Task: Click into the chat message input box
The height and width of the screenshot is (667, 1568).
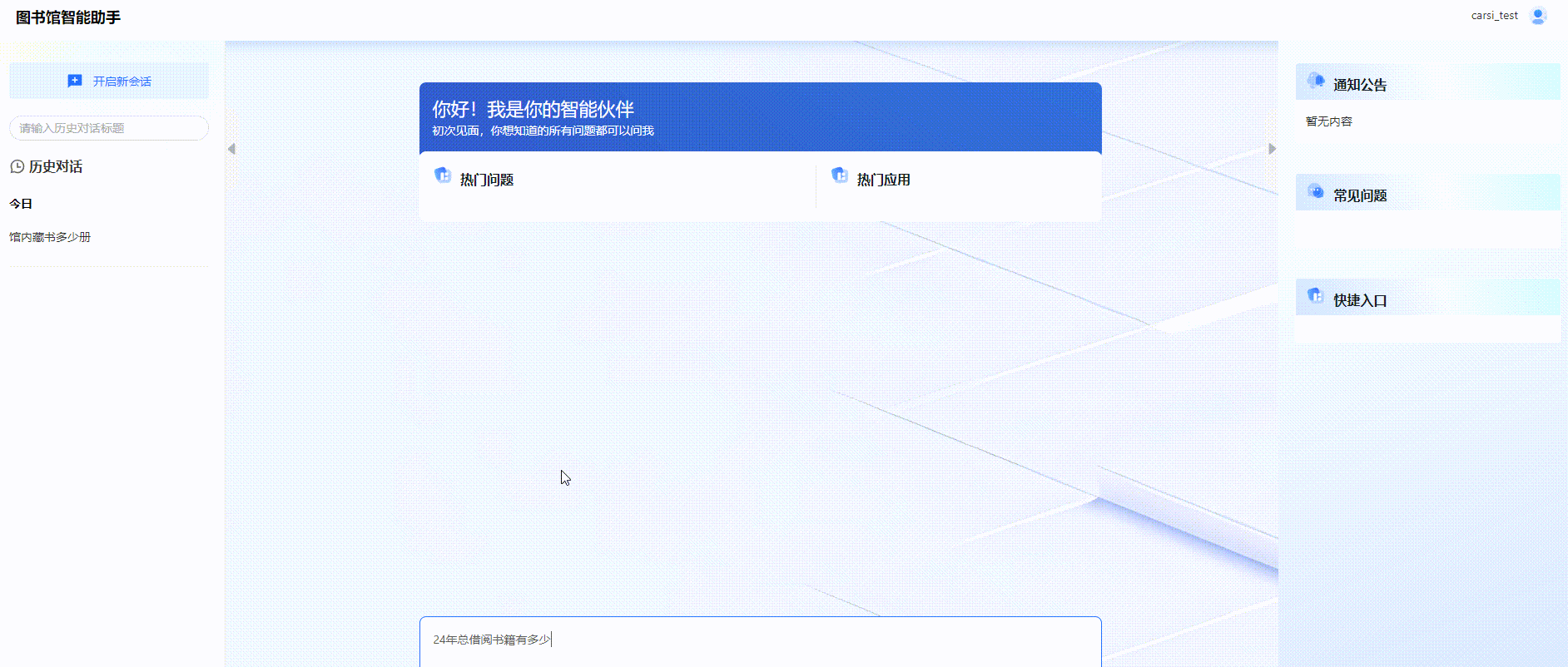Action: [x=760, y=640]
